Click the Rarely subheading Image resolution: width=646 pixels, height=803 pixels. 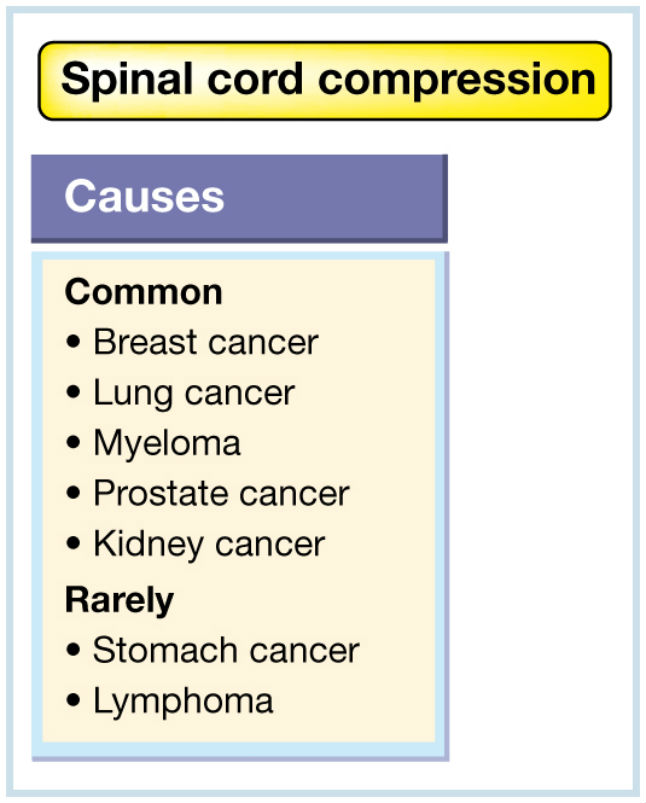119,600
